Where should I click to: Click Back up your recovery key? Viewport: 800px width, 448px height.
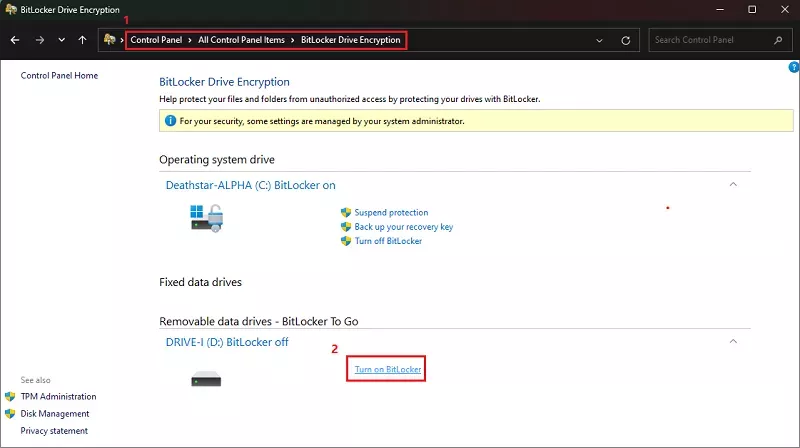tap(403, 227)
